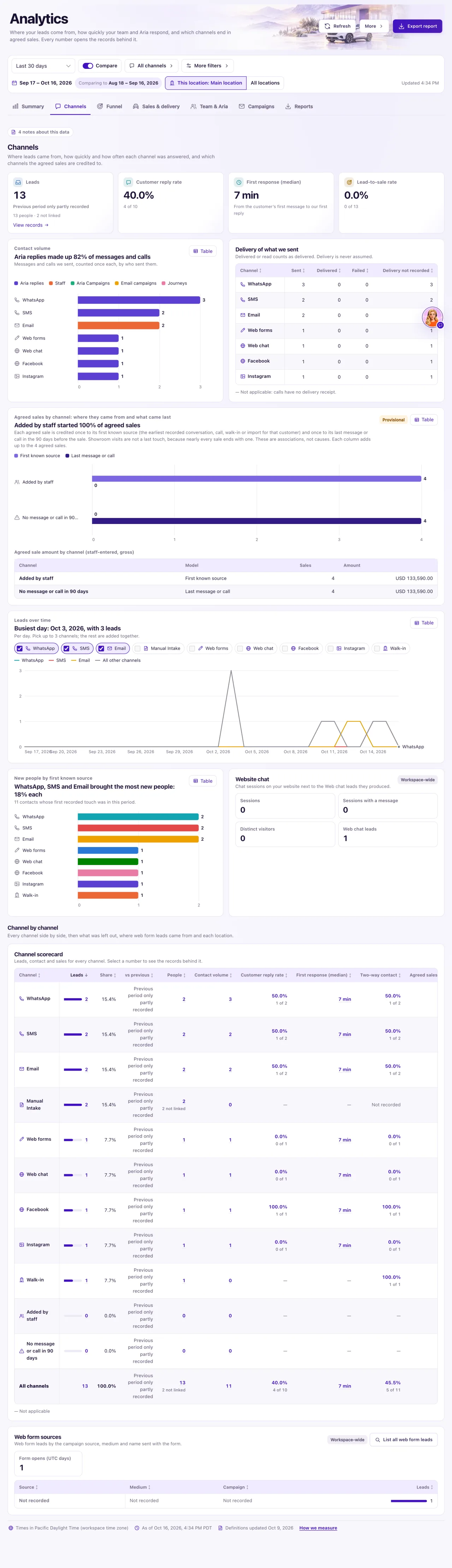Viewport: 452px width, 1568px height.
Task: Click View records link in Leads card
Action: pos(30,225)
